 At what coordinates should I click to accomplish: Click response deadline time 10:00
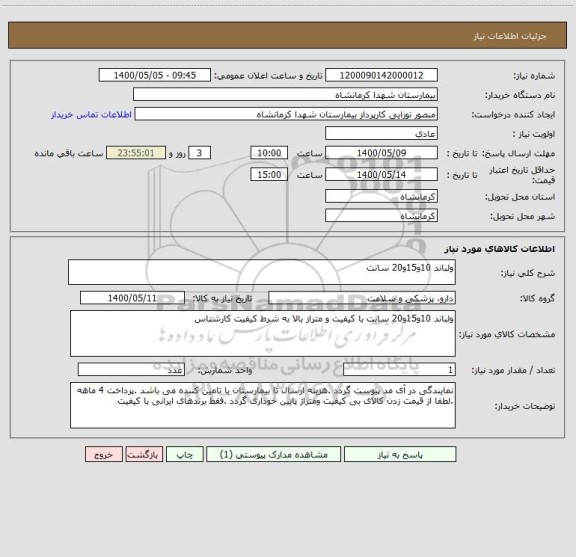[269, 153]
